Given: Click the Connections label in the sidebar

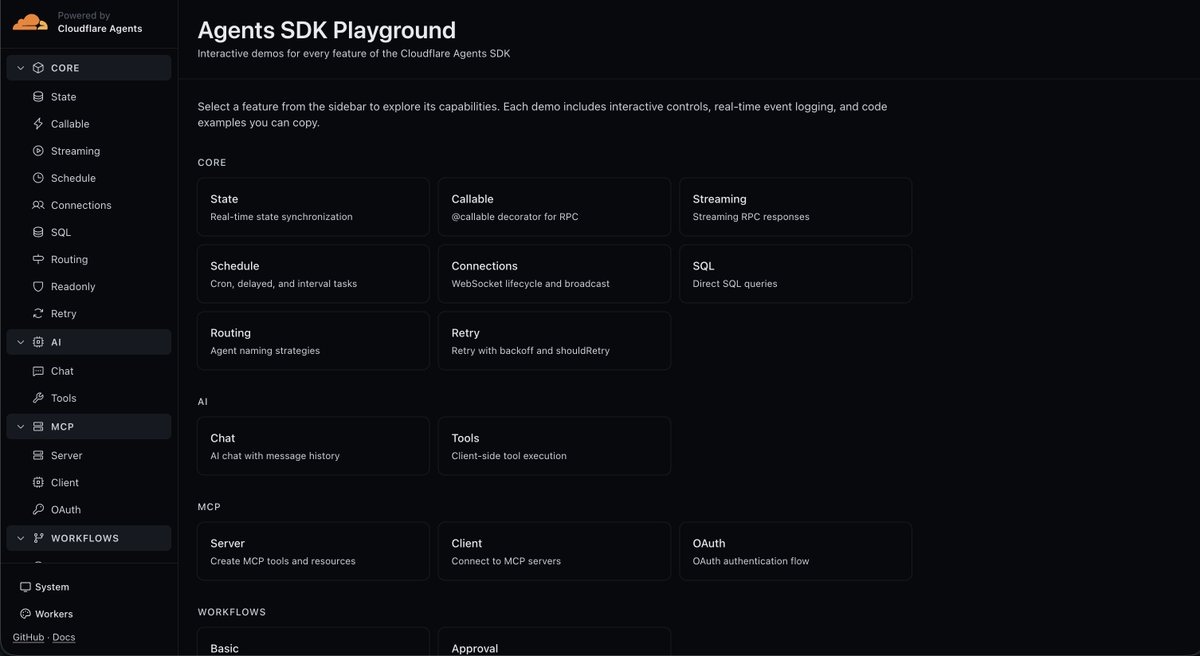Looking at the screenshot, I should pos(81,205).
